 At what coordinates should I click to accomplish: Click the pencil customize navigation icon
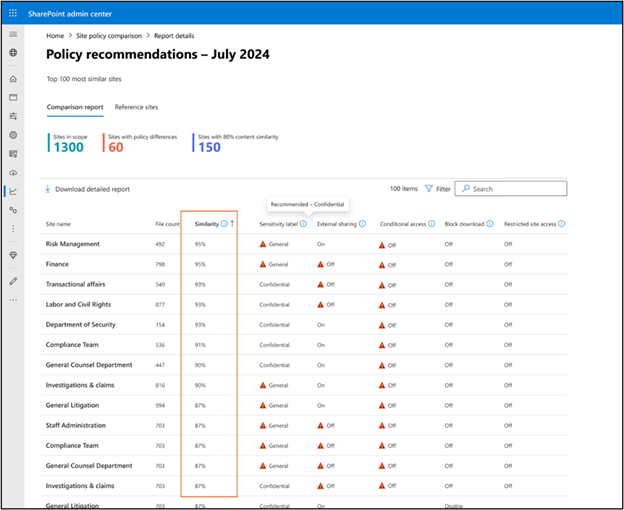13,281
